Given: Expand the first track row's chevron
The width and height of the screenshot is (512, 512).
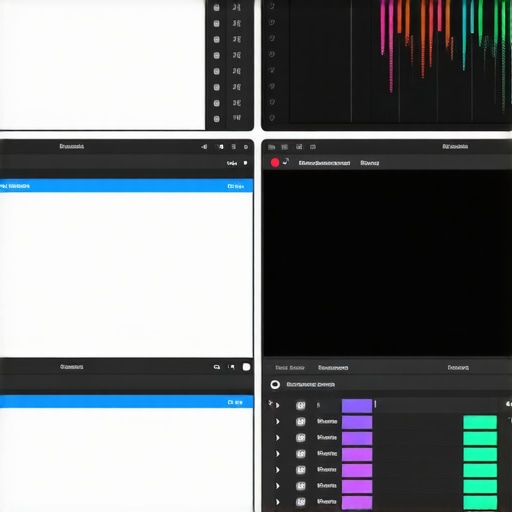Looking at the screenshot, I should [x=277, y=405].
